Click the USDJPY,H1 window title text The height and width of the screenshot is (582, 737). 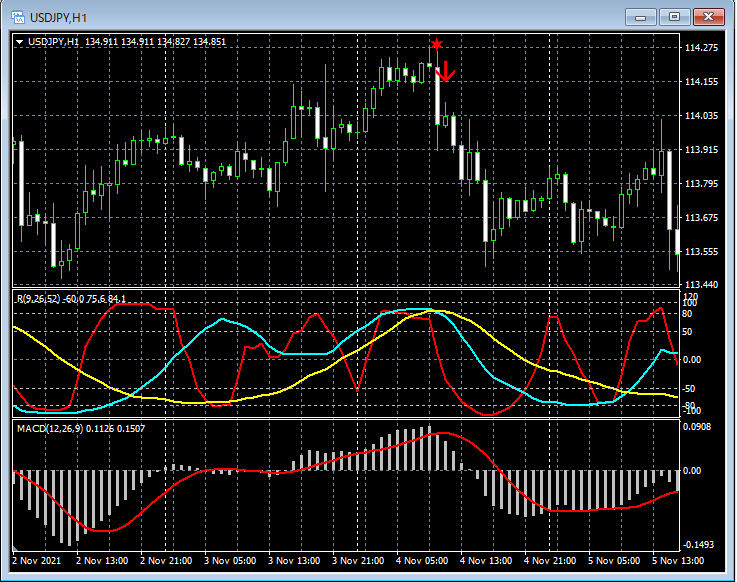(x=57, y=17)
